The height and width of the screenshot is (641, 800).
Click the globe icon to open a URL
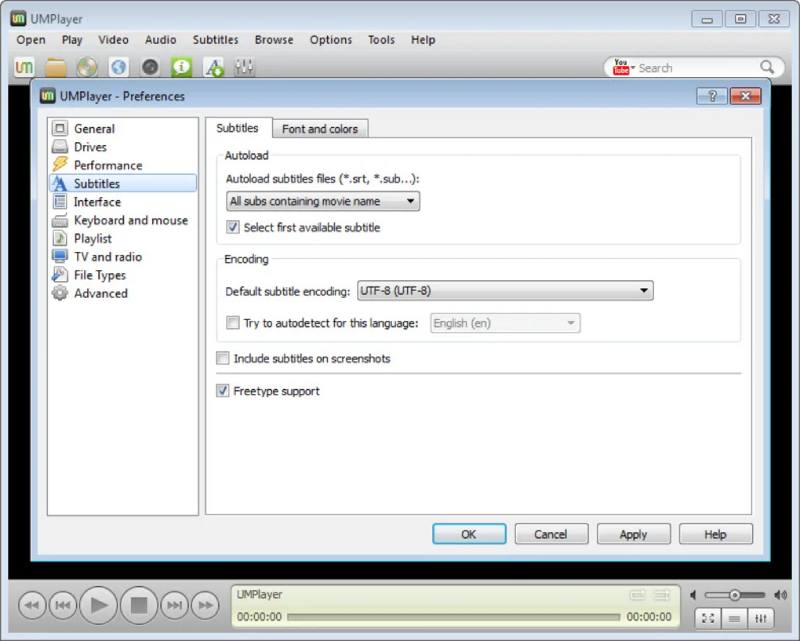118,67
